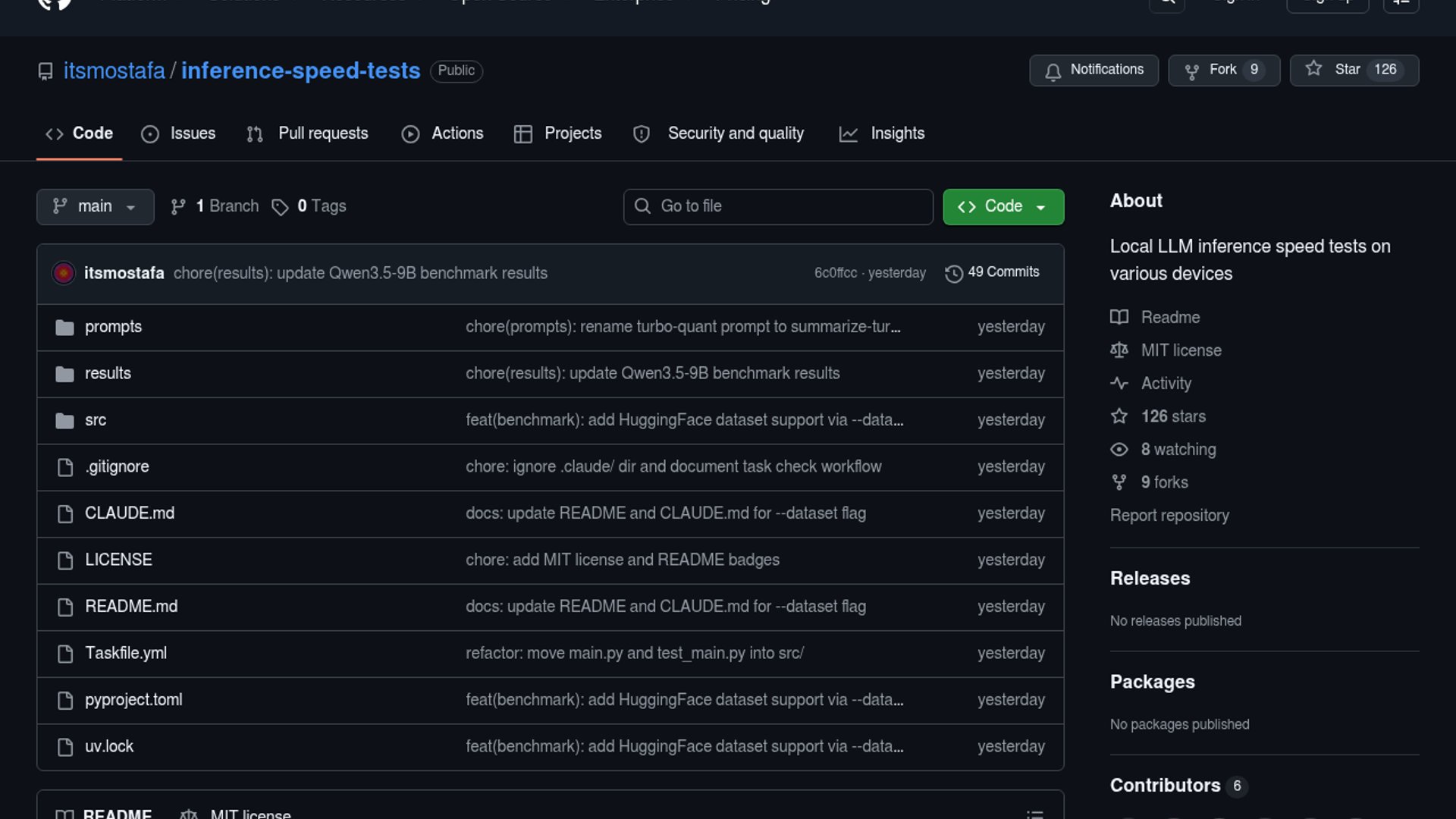The image size is (1456, 819).
Task: Open the README outline list icon
Action: pyautogui.click(x=1034, y=814)
